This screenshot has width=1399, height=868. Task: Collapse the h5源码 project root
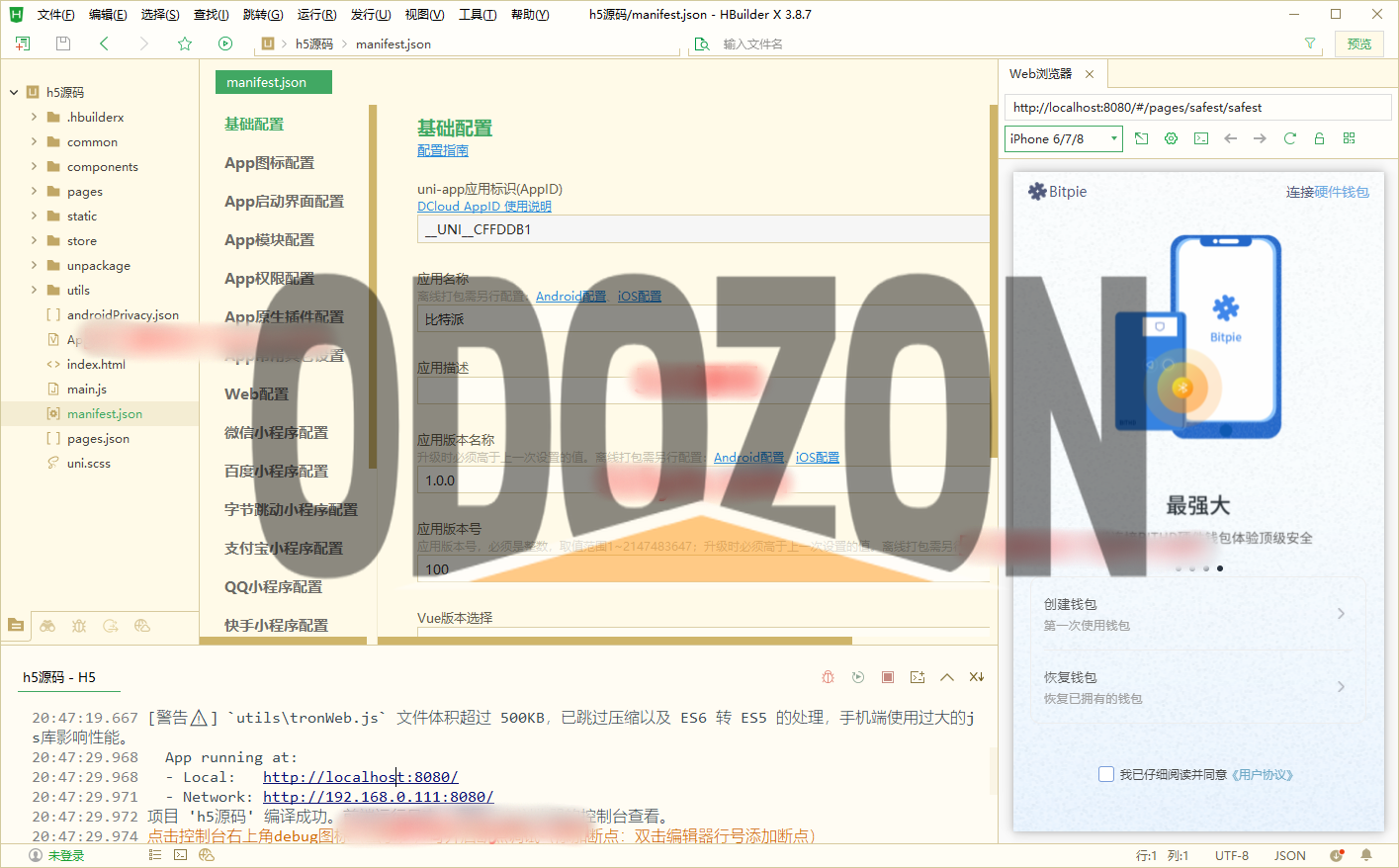[x=14, y=92]
